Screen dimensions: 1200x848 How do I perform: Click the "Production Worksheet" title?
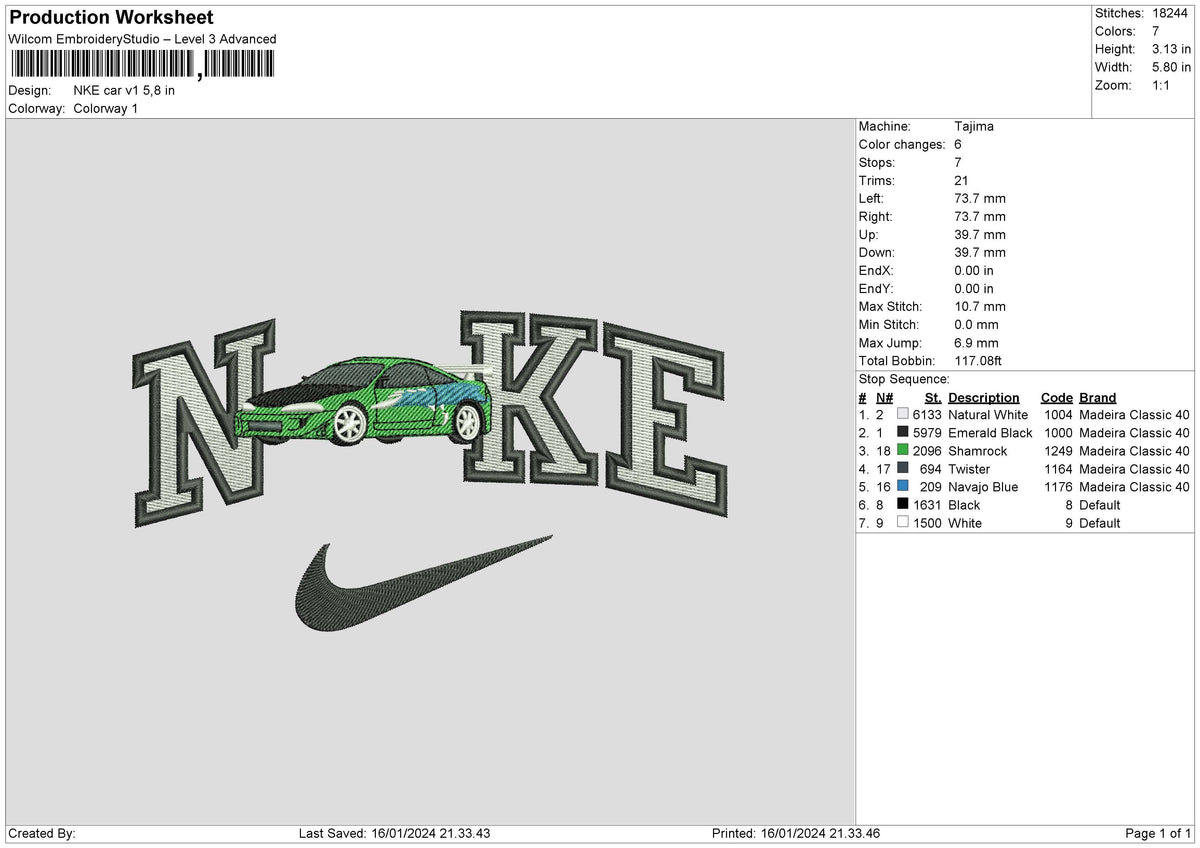click(111, 18)
